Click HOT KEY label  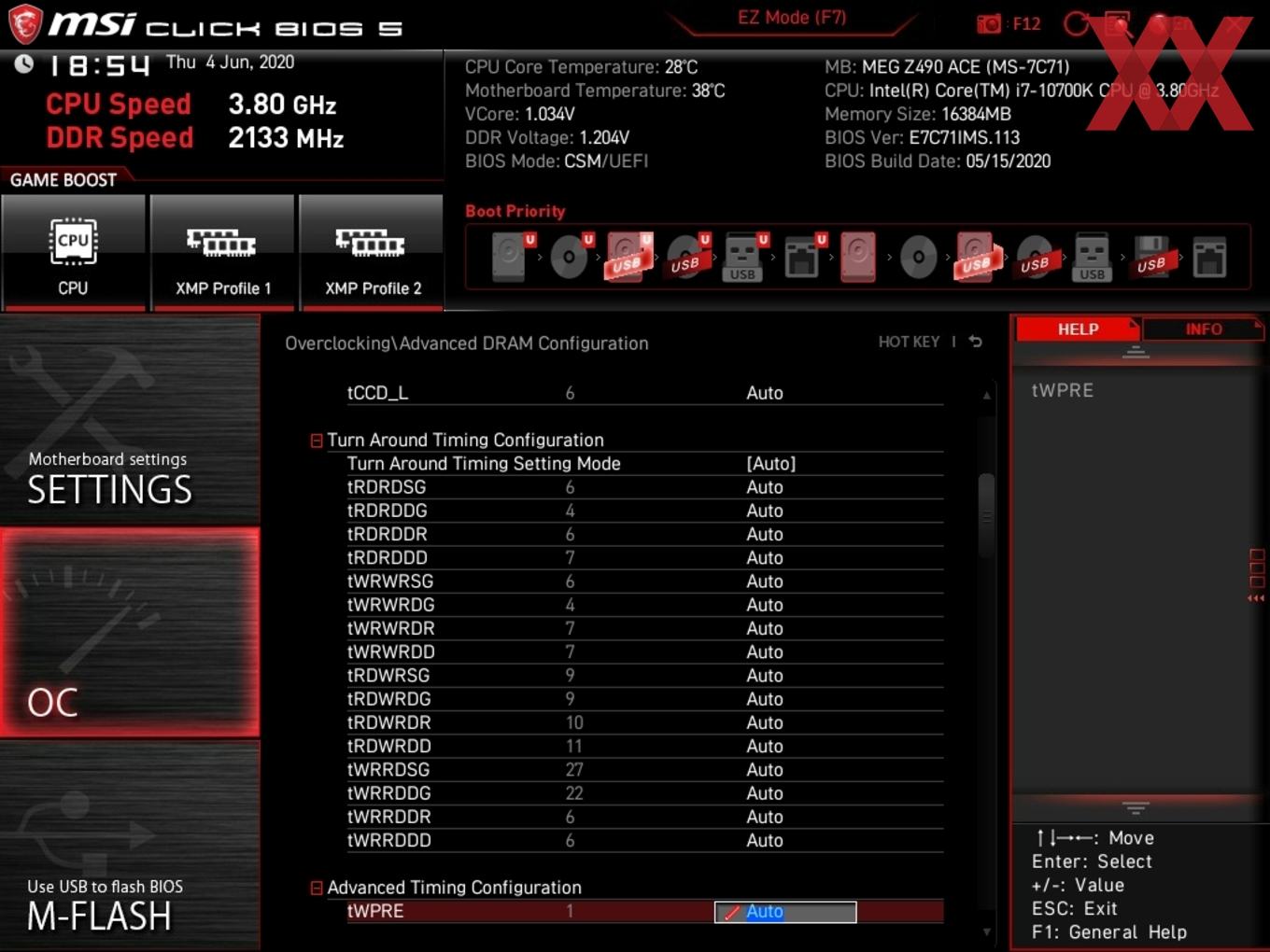click(909, 342)
